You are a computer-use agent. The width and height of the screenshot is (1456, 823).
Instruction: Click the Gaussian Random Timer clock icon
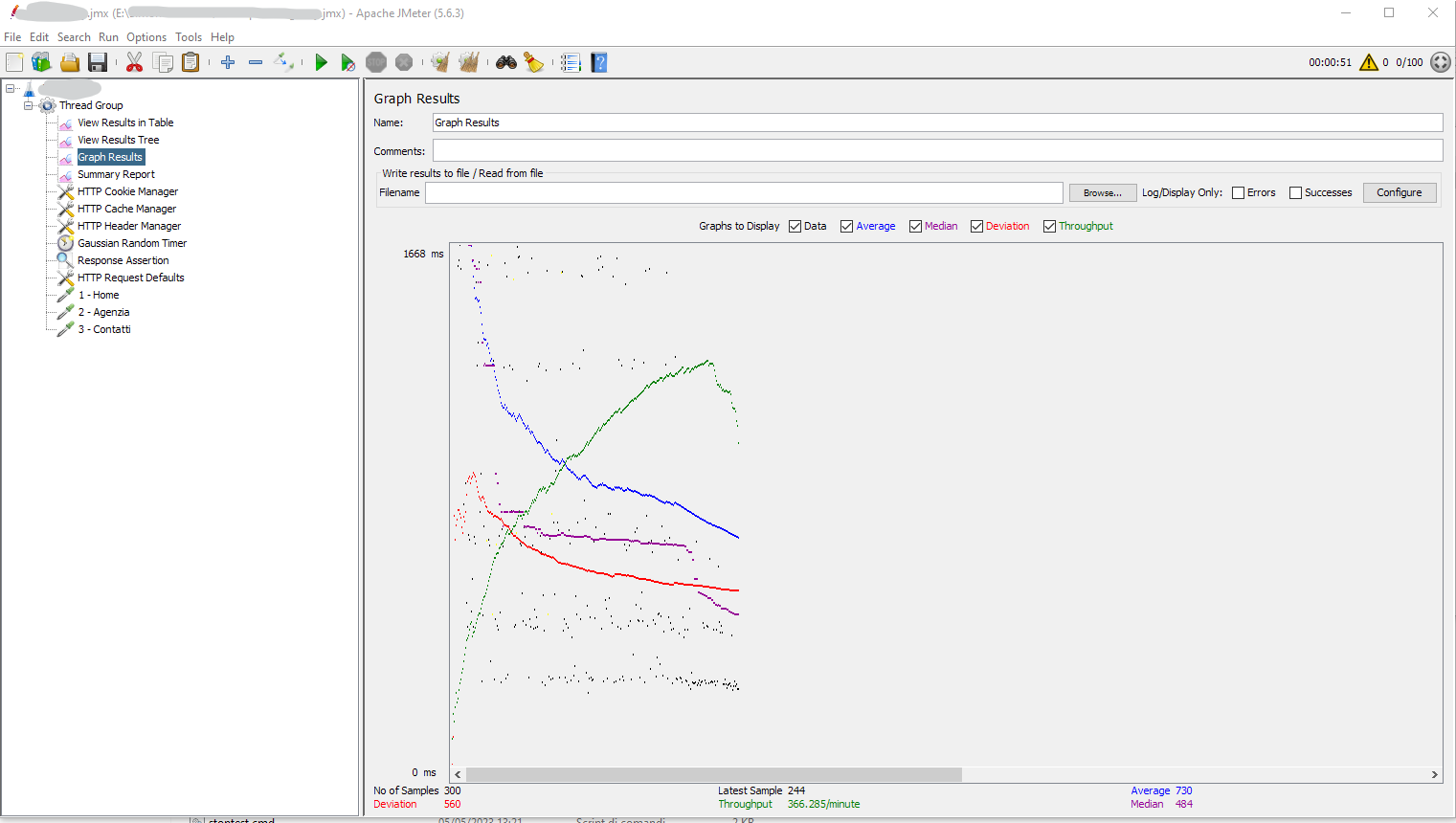[65, 243]
